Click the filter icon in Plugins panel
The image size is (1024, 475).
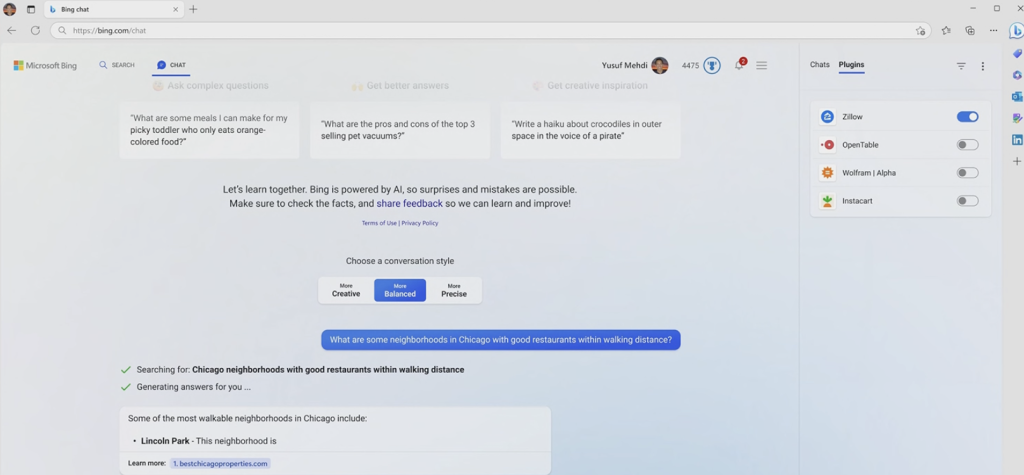(x=961, y=66)
